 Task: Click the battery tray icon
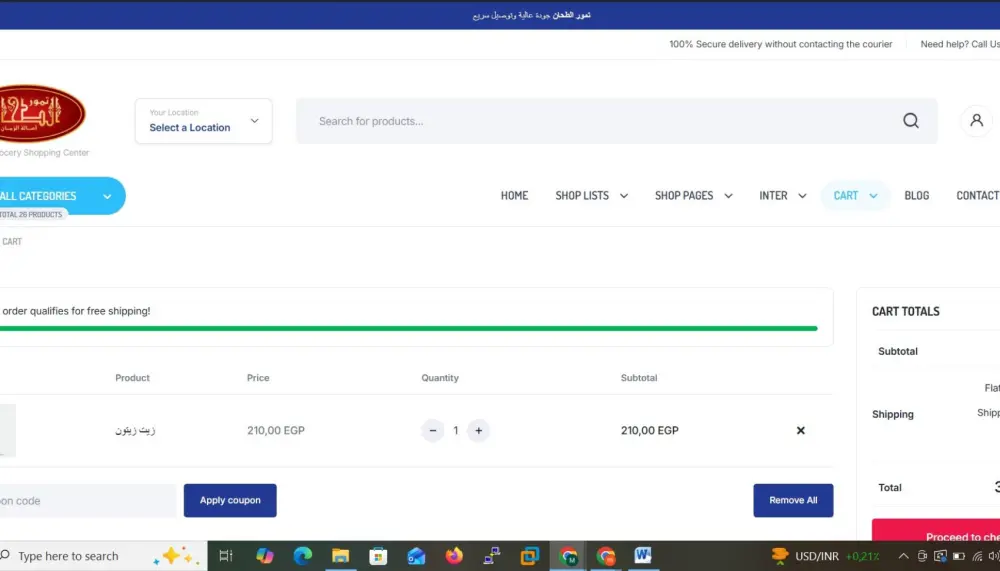959,556
